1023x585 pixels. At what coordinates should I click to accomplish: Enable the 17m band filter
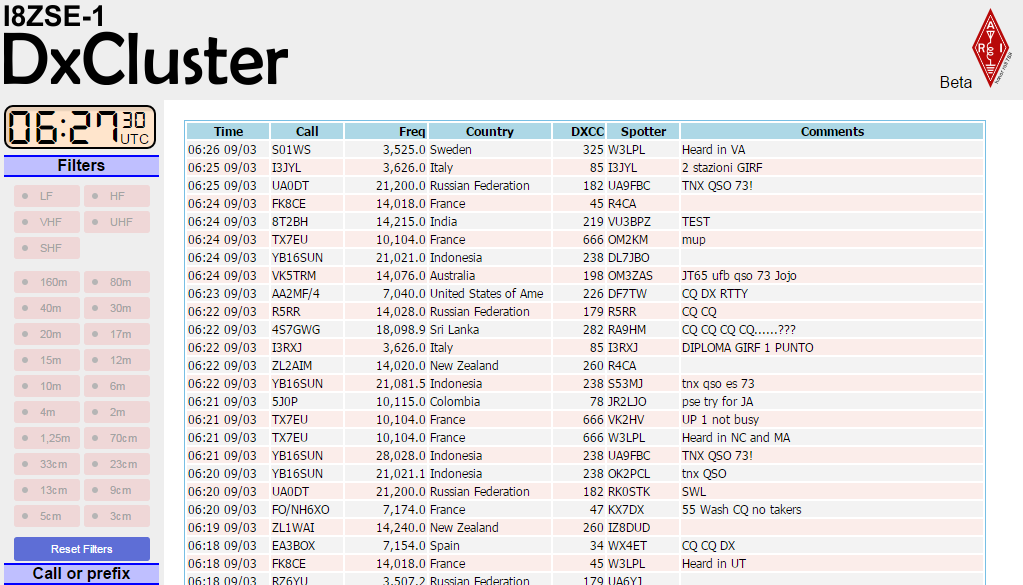pos(117,334)
